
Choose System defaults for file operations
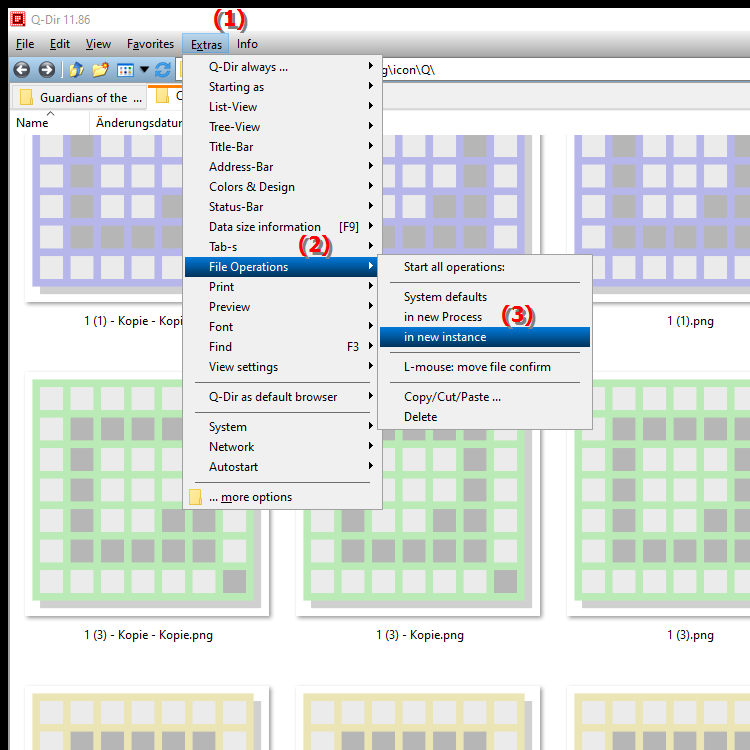point(485,297)
